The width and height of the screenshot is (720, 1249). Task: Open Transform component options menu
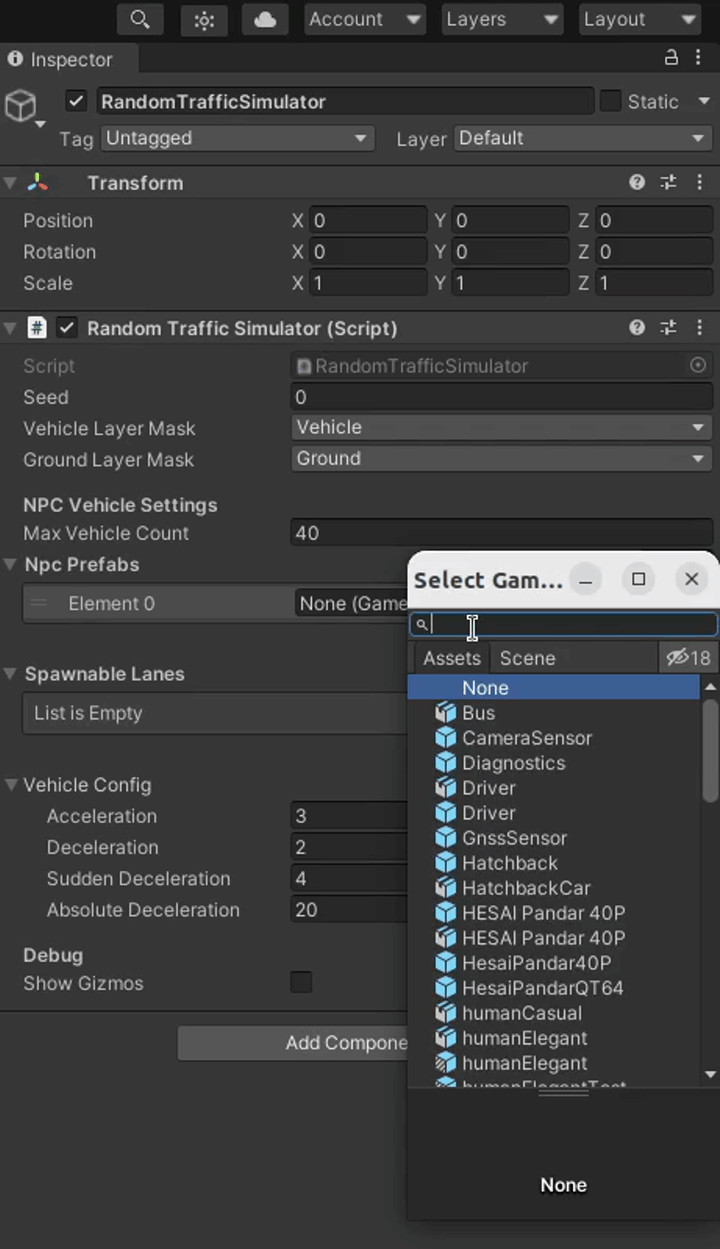pyautogui.click(x=699, y=182)
